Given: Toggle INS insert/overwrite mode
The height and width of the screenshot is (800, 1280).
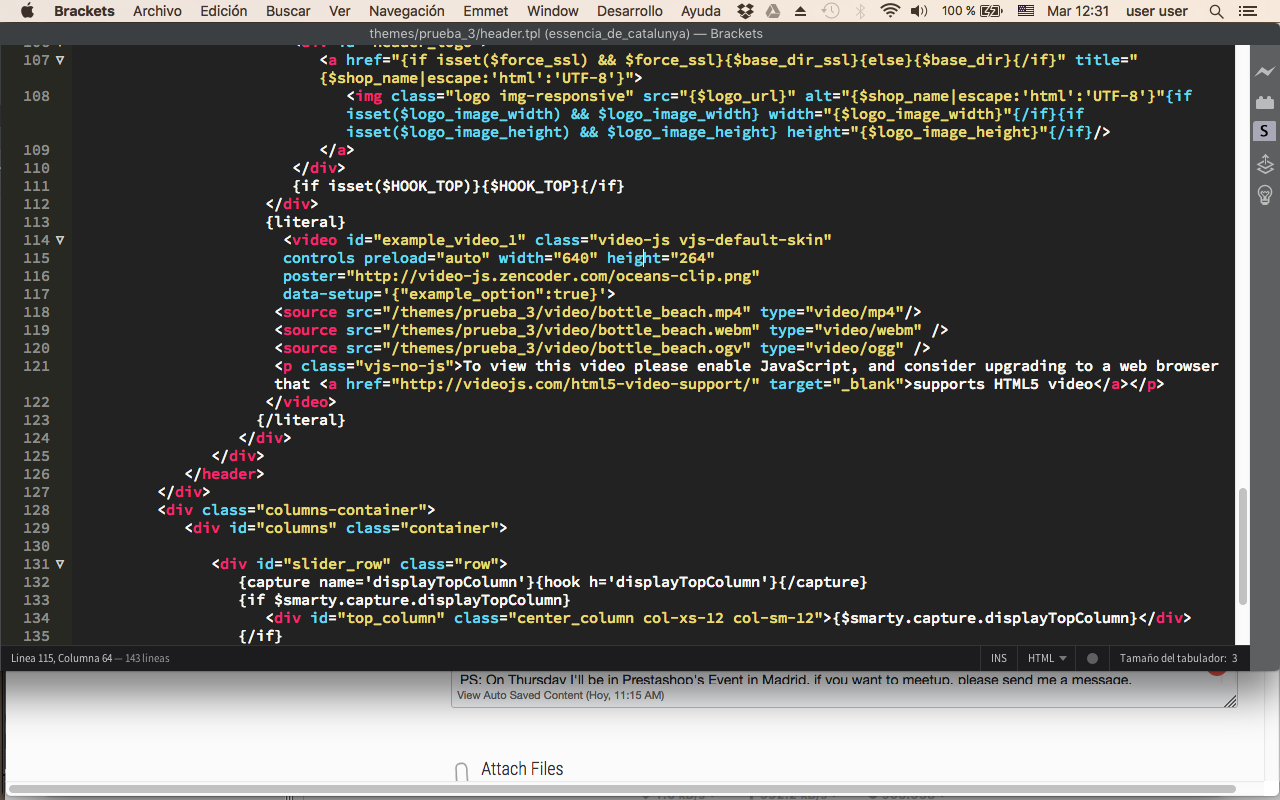Looking at the screenshot, I should pyautogui.click(x=998, y=659).
